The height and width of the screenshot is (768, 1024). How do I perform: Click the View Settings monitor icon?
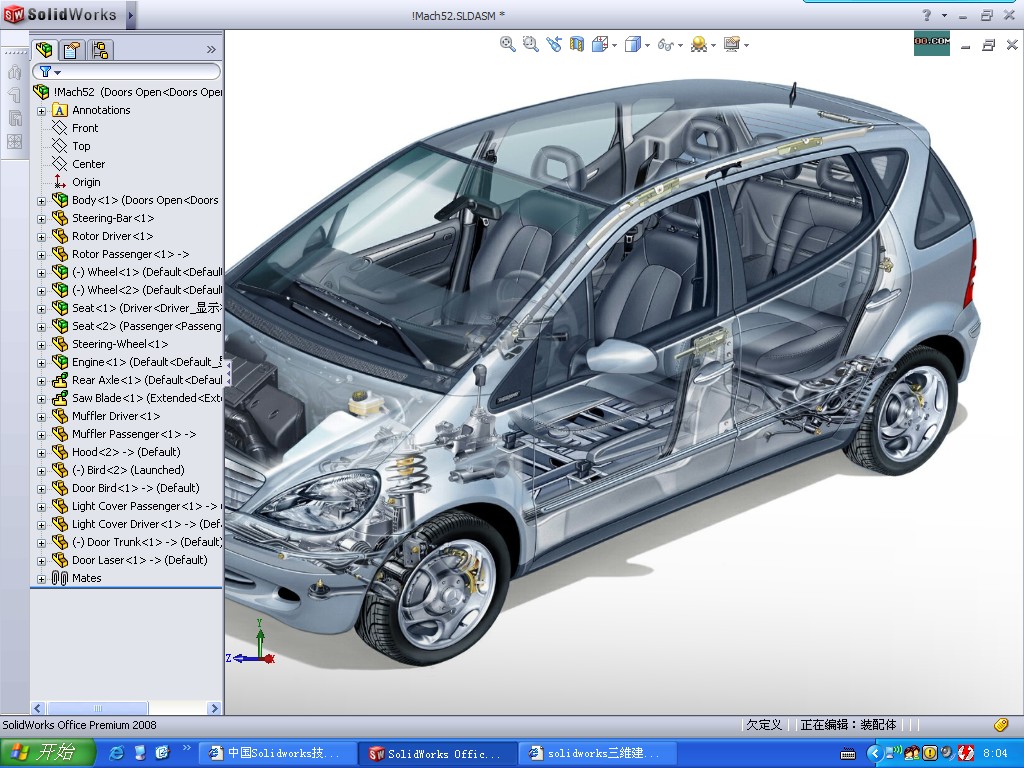pyautogui.click(x=732, y=44)
